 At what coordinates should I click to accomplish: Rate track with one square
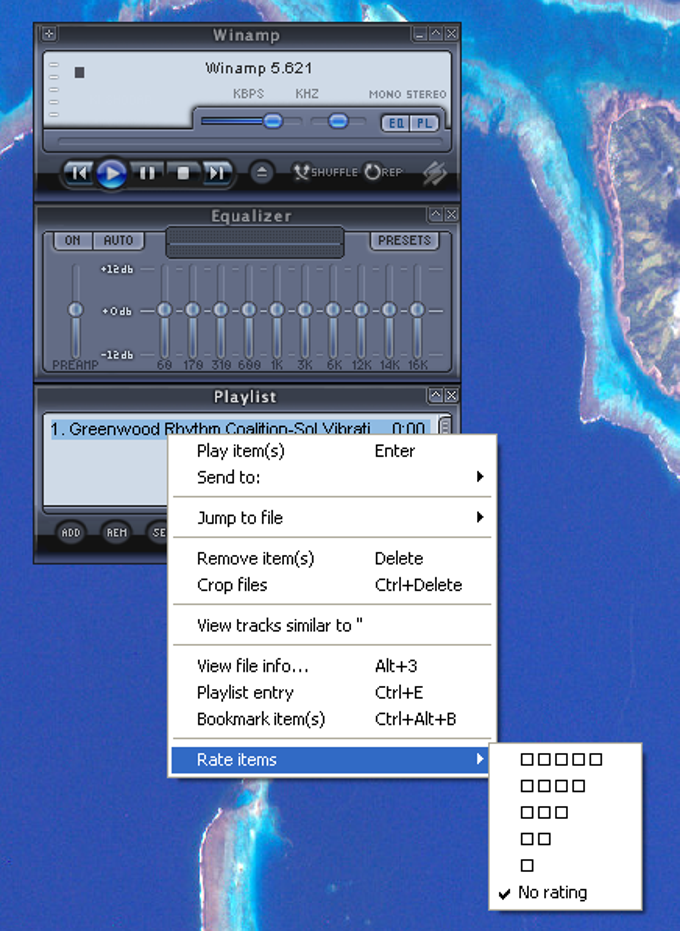565,866
